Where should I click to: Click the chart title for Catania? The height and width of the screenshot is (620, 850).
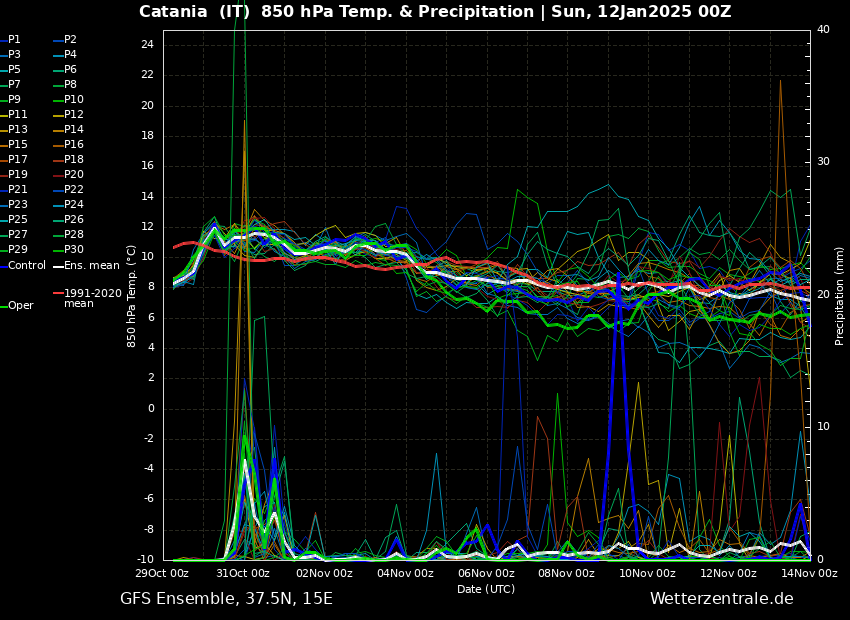click(x=435, y=12)
